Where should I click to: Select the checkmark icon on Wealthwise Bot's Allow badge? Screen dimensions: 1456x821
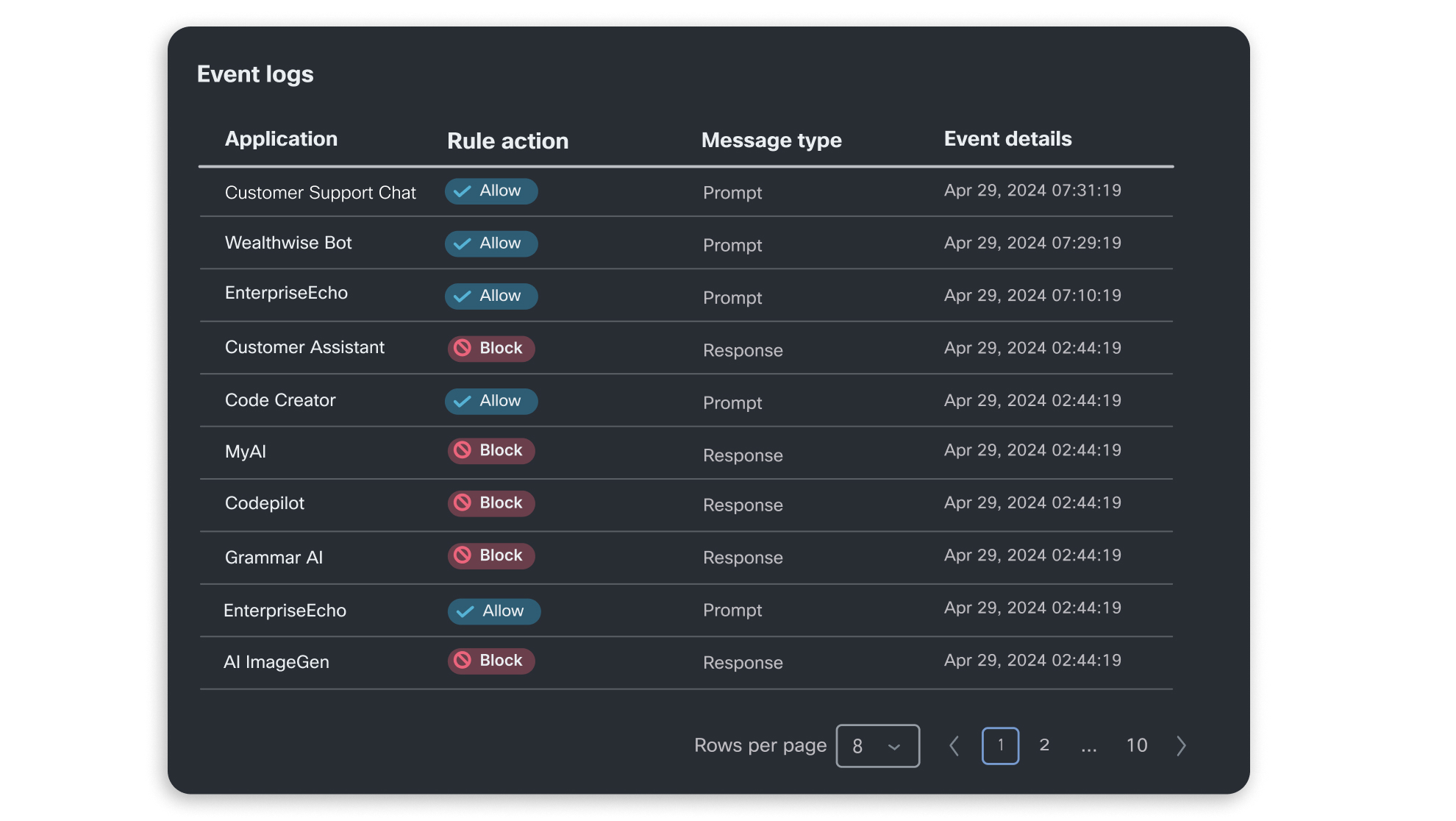point(463,244)
